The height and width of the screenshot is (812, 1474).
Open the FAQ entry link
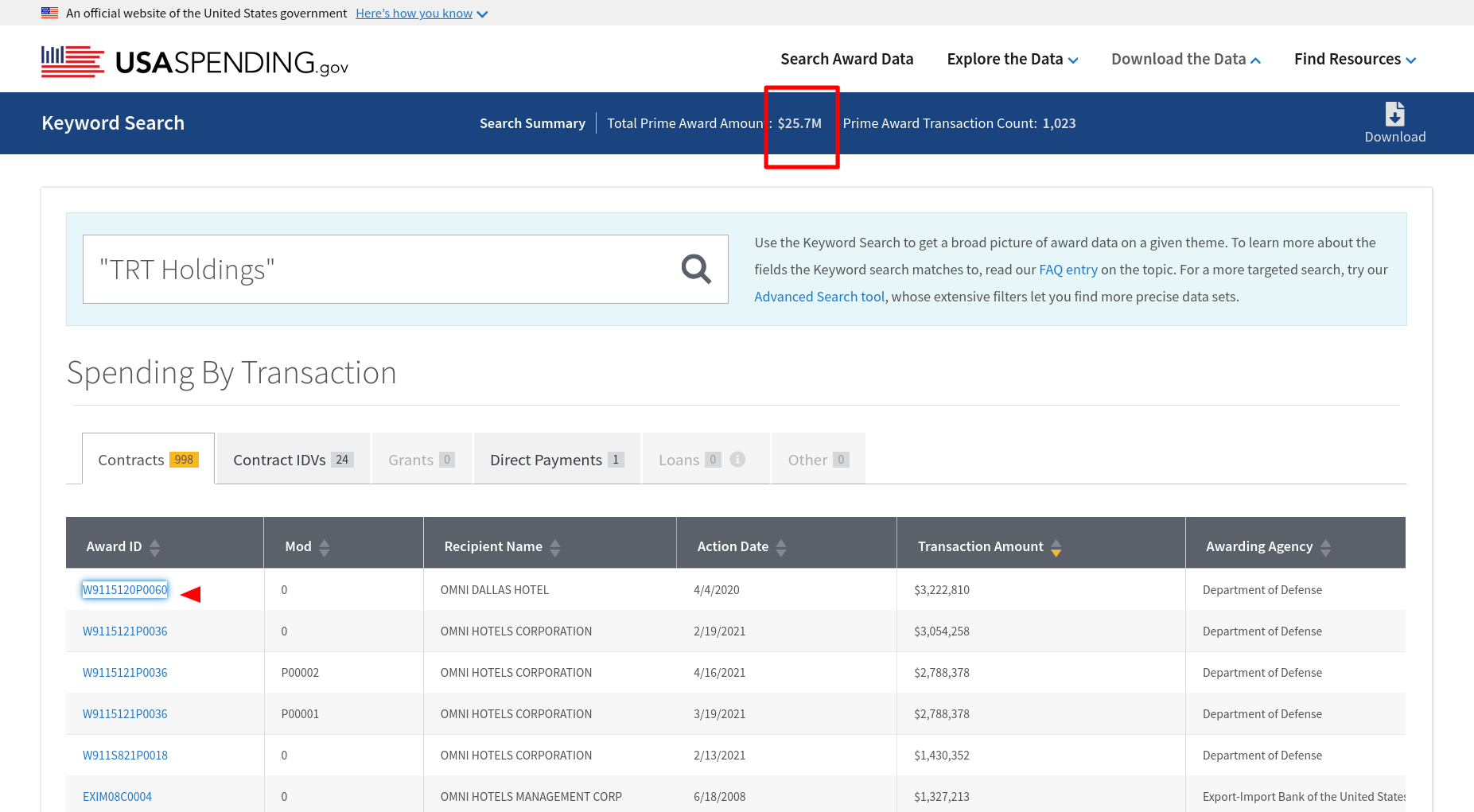tap(1068, 270)
